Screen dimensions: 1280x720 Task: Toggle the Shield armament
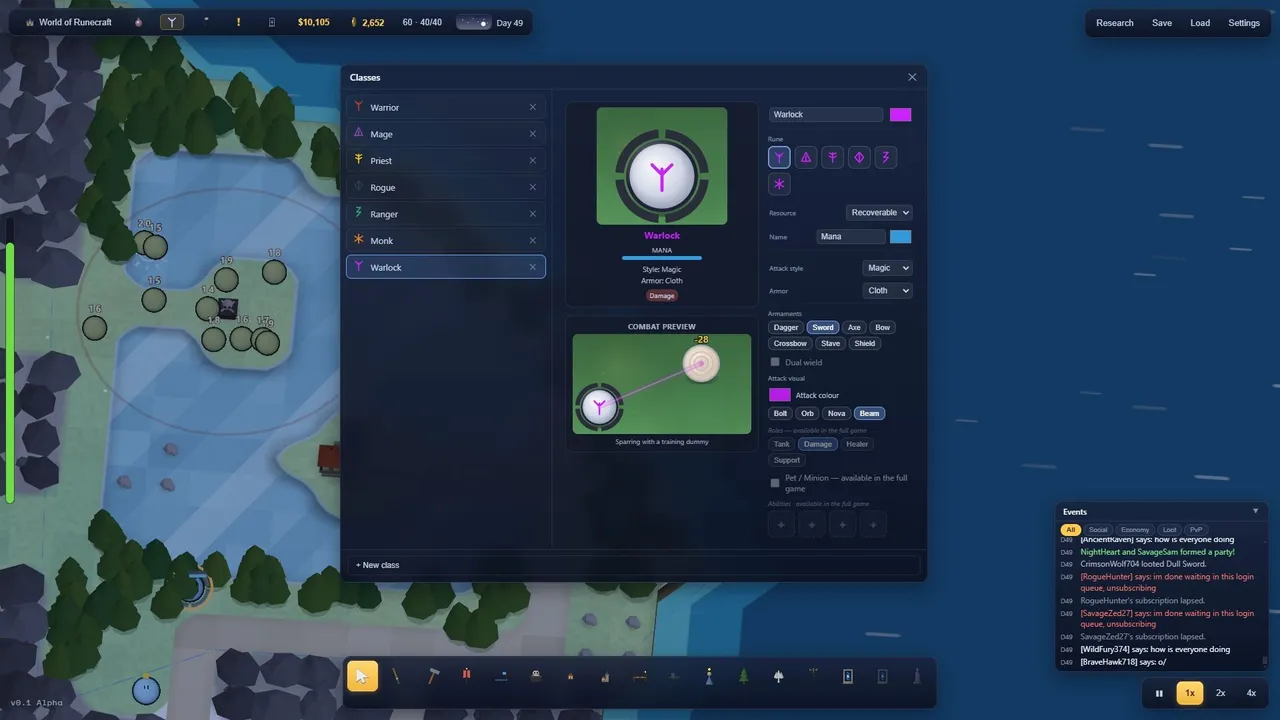tap(865, 343)
